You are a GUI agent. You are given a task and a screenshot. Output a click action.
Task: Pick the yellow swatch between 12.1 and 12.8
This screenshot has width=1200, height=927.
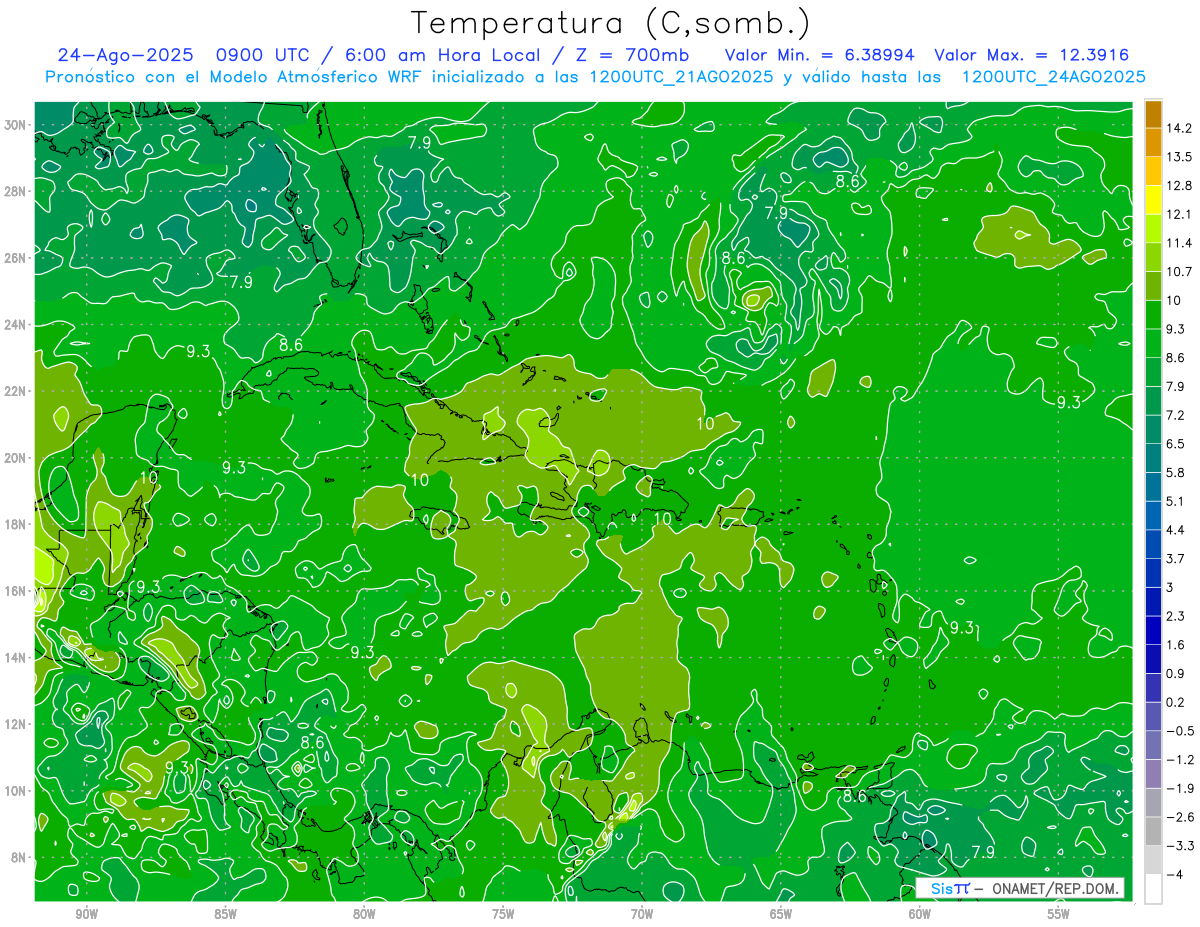[1153, 200]
